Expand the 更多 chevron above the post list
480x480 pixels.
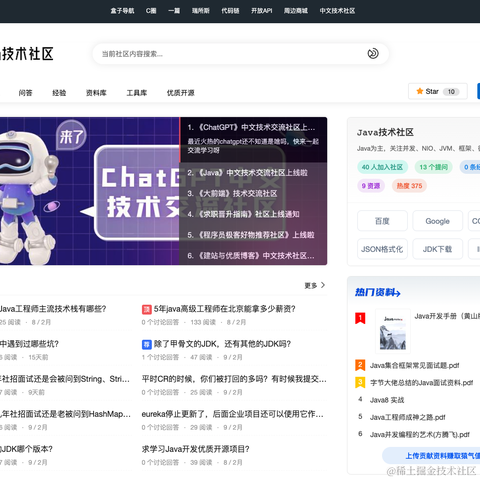pyautogui.click(x=323, y=285)
